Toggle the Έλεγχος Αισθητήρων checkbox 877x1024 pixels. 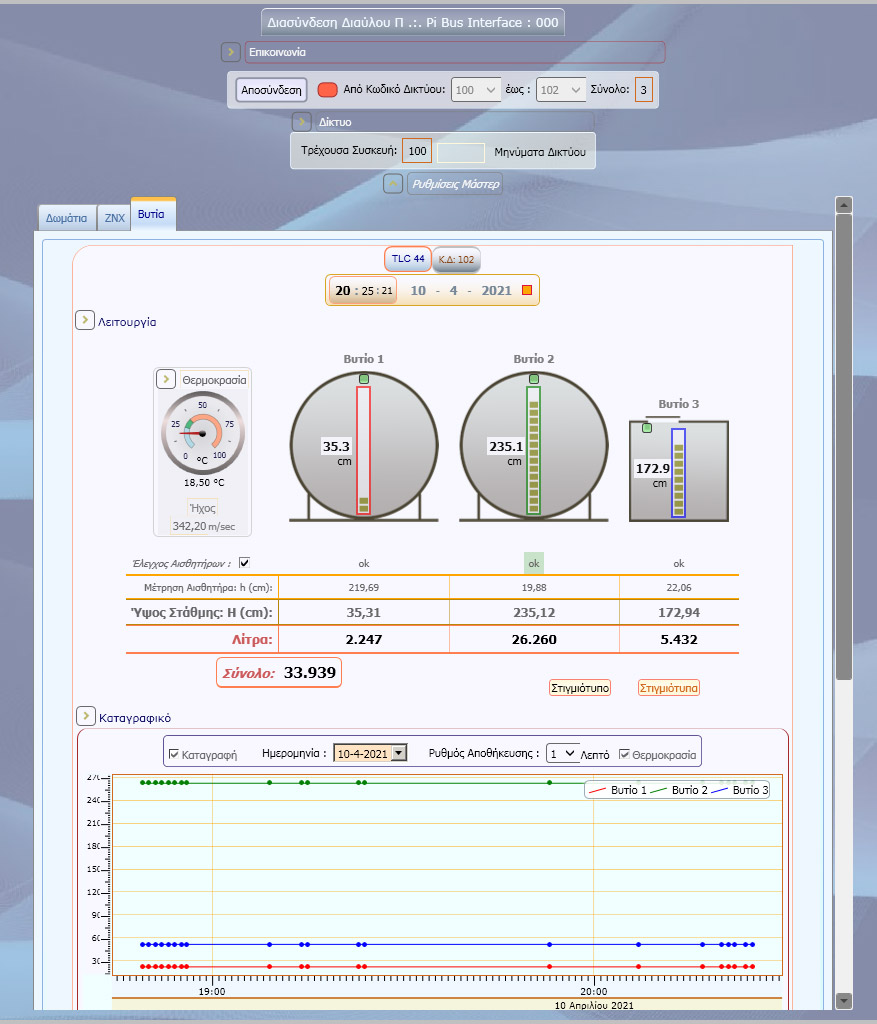pyautogui.click(x=244, y=562)
